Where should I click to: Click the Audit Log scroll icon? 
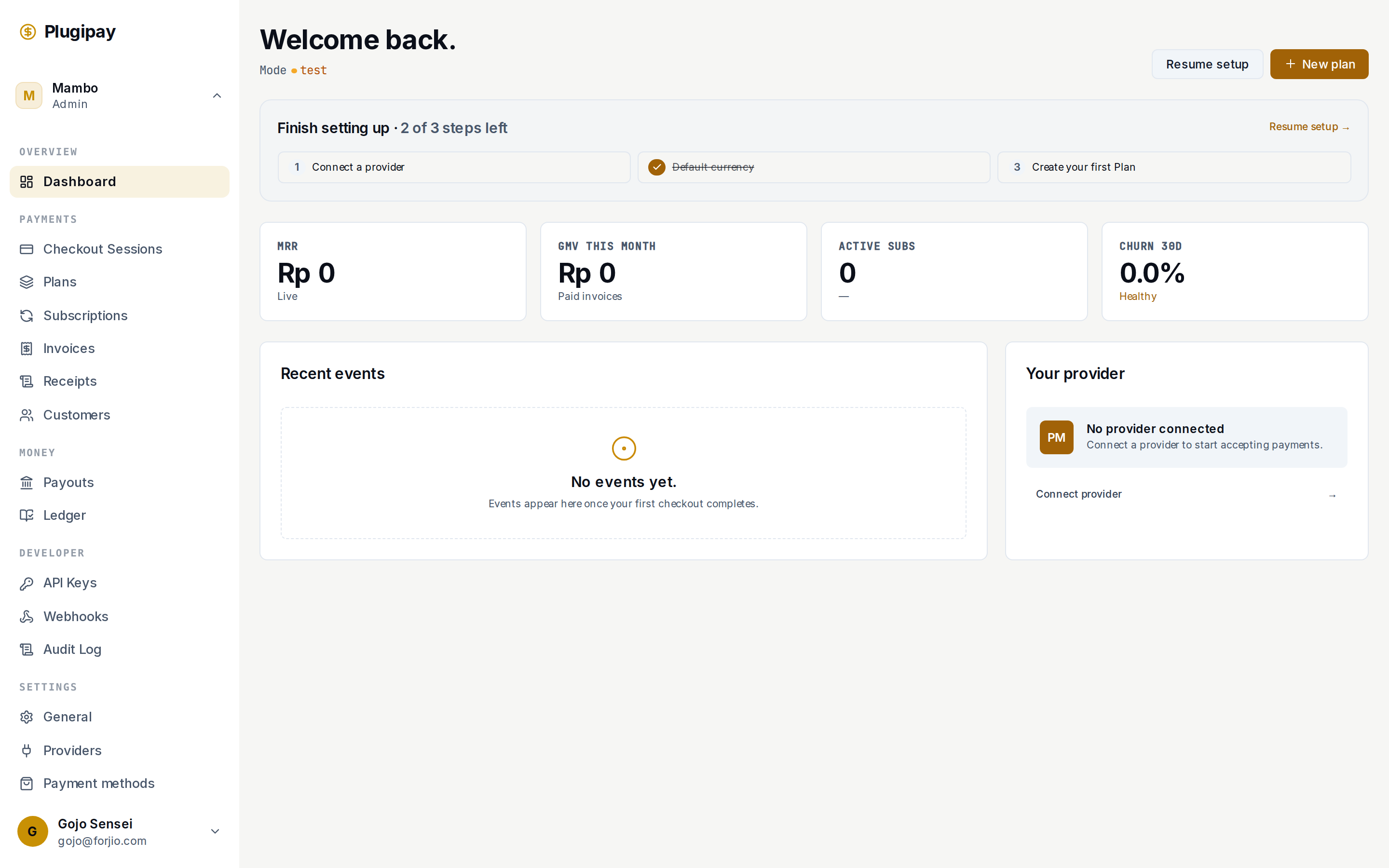[x=27, y=649]
